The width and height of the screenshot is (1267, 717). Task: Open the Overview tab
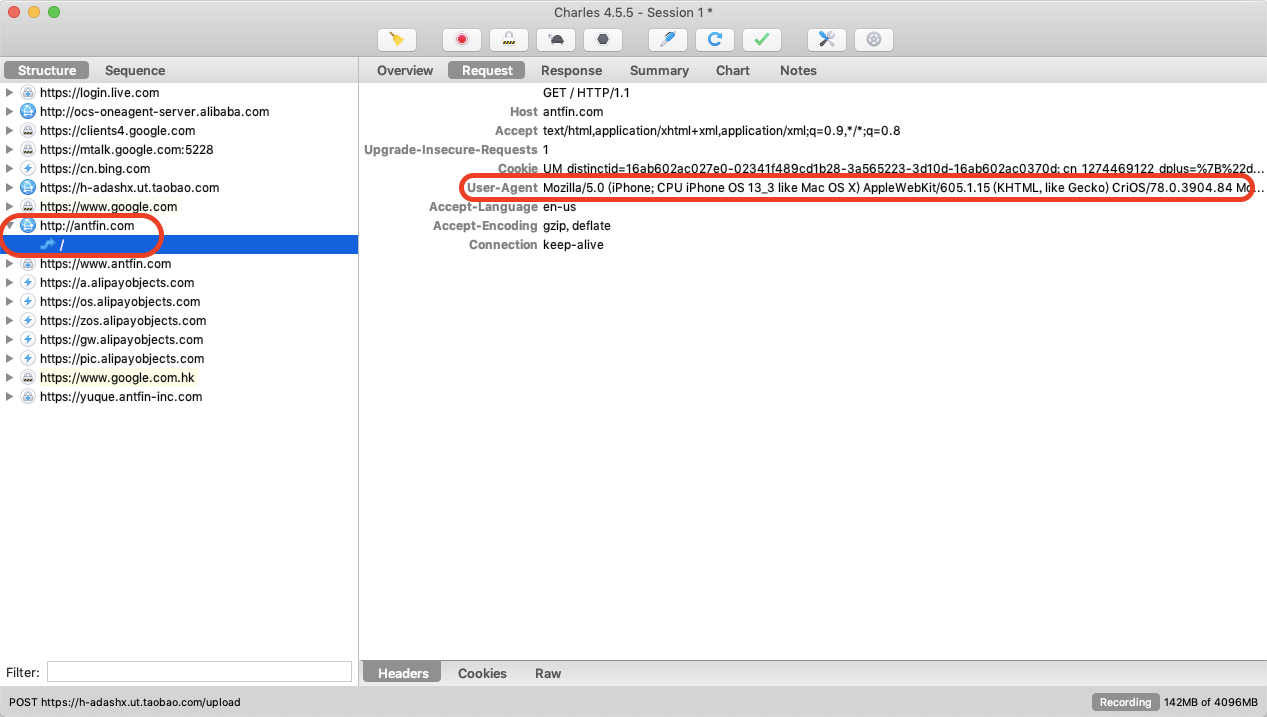[x=405, y=71]
